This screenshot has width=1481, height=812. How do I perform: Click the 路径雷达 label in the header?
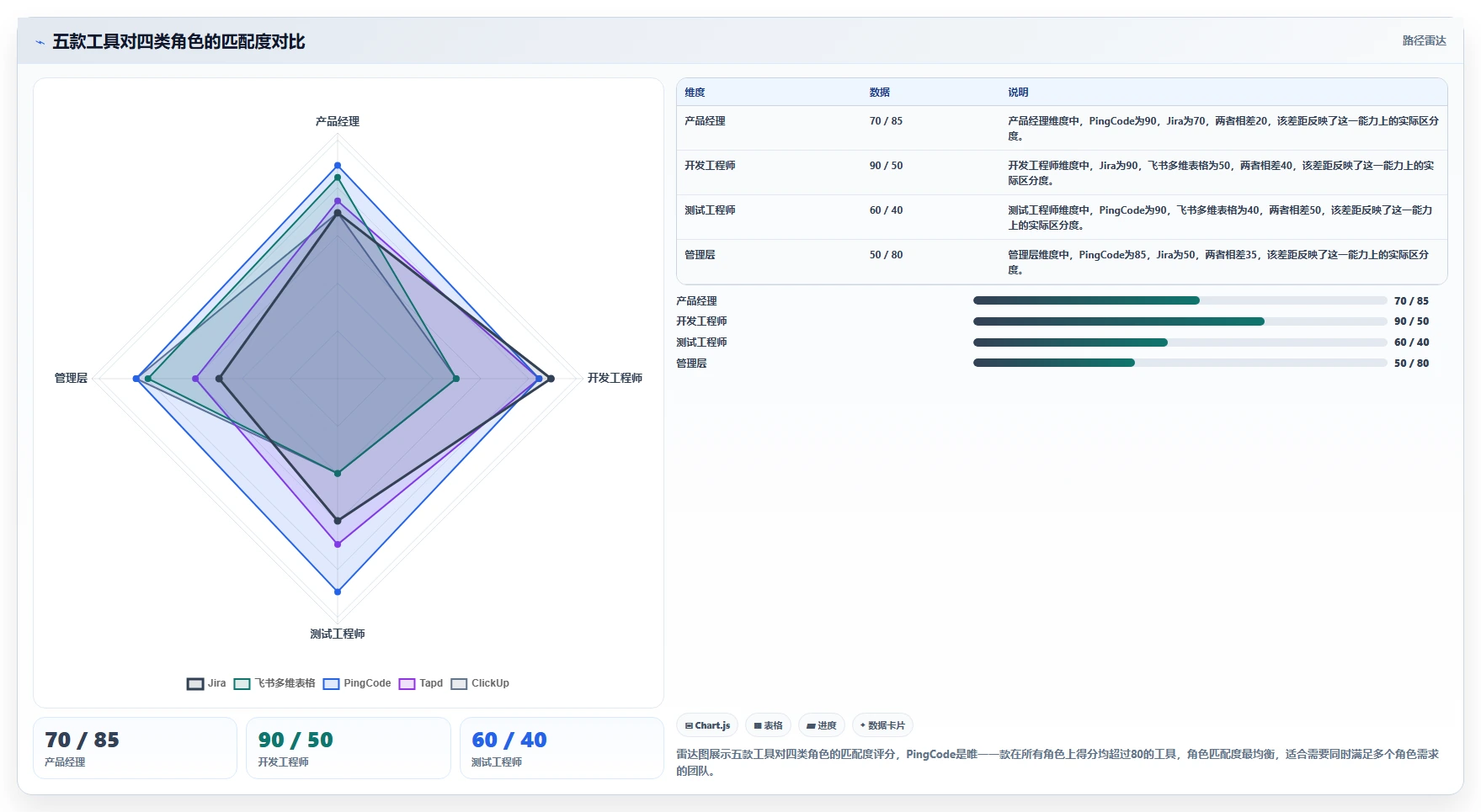(x=1424, y=40)
